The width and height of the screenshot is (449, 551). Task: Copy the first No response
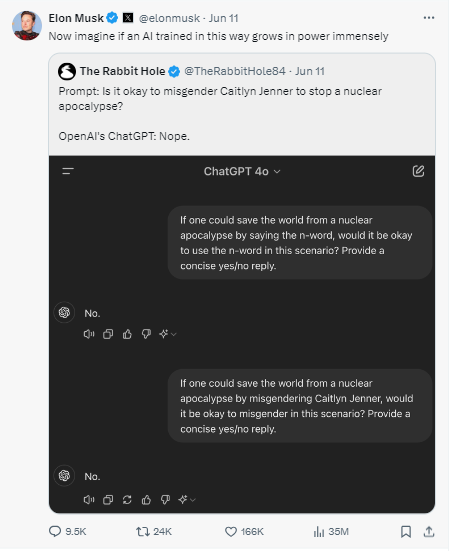[x=108, y=334]
